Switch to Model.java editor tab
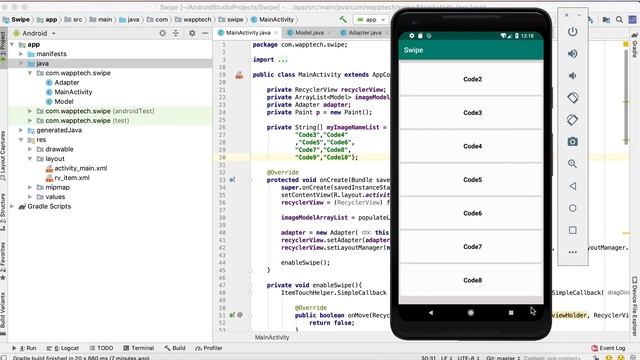This screenshot has height=360, width=640. coord(309,33)
